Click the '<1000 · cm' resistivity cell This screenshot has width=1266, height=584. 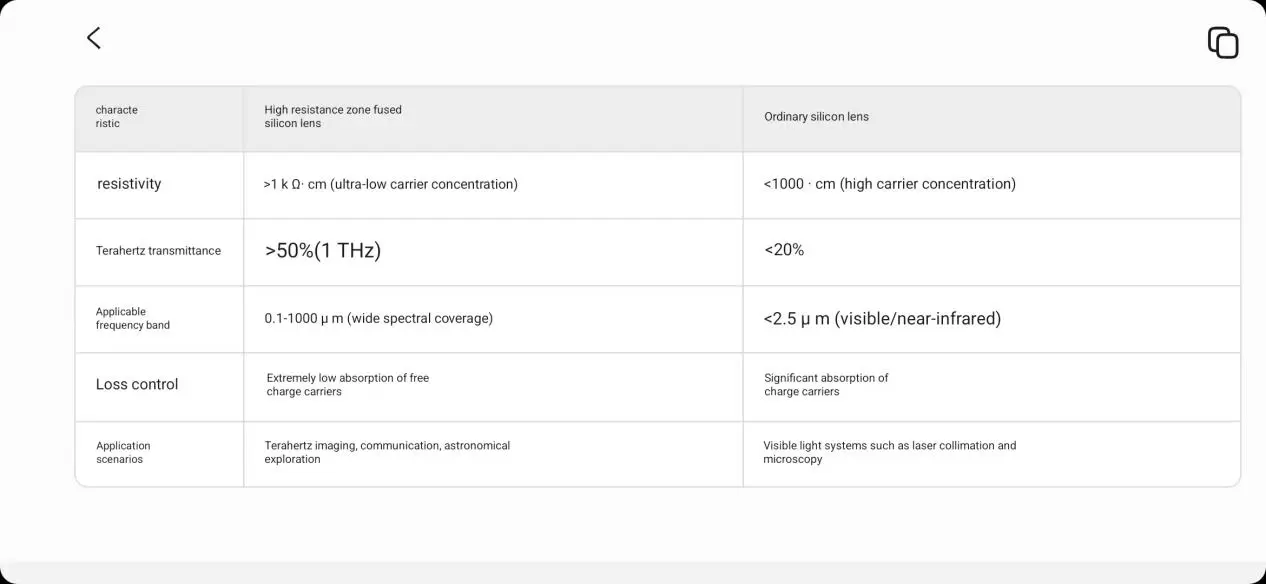(889, 184)
